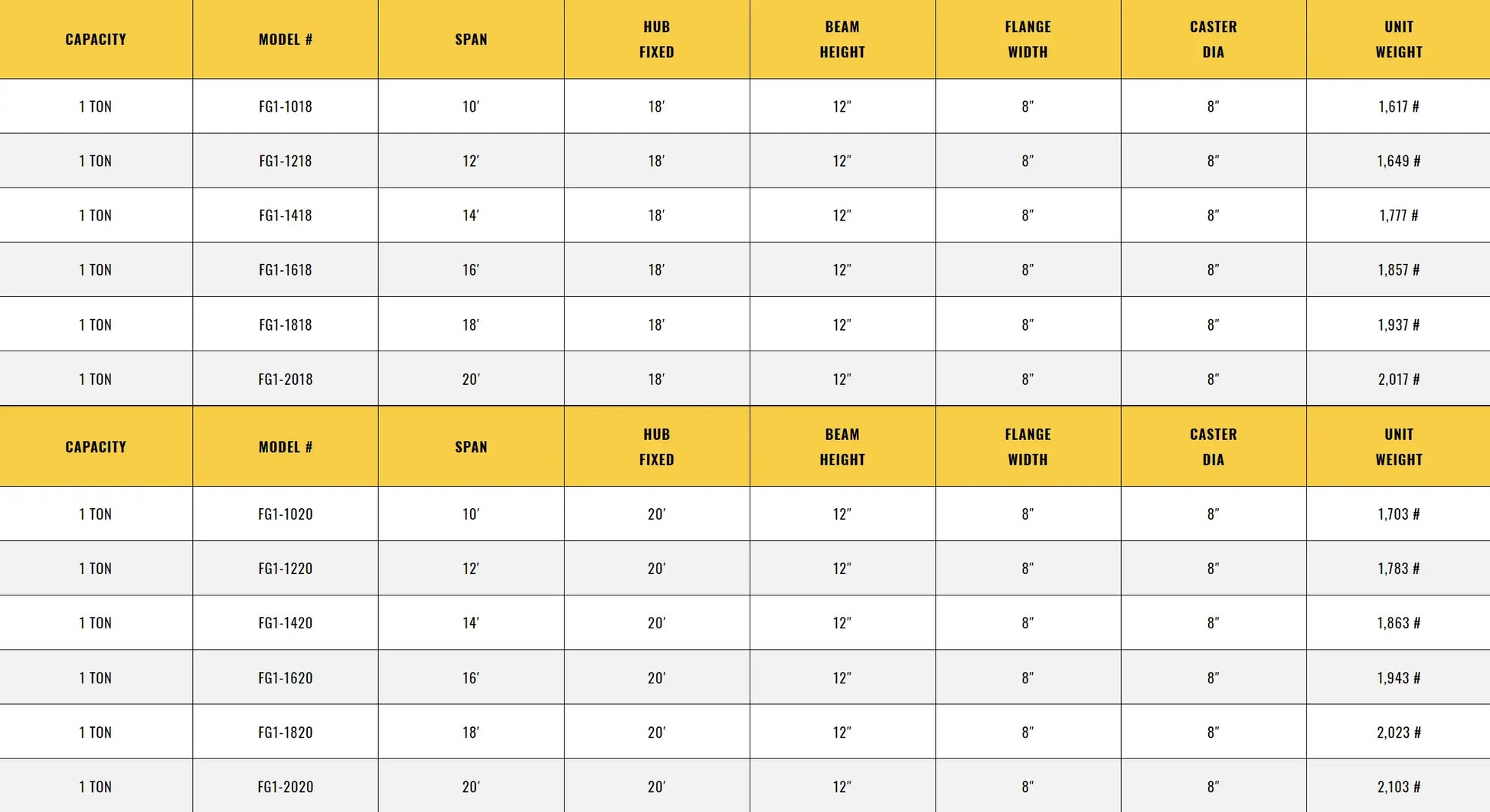Select the FG1-1218 model cell
Viewport: 1490px width, 812px height.
(285, 161)
